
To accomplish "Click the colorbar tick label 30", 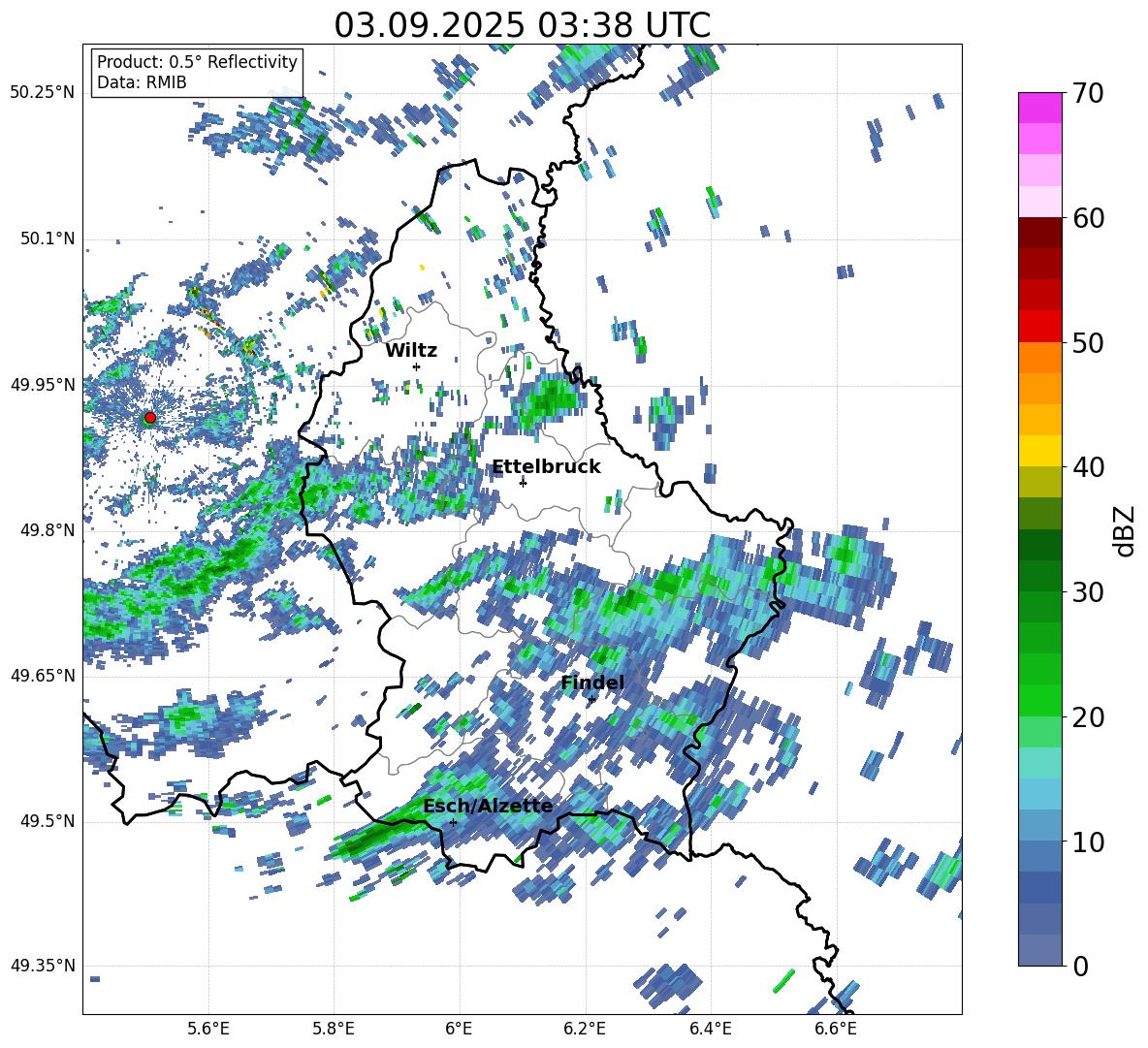I will tap(1089, 592).
